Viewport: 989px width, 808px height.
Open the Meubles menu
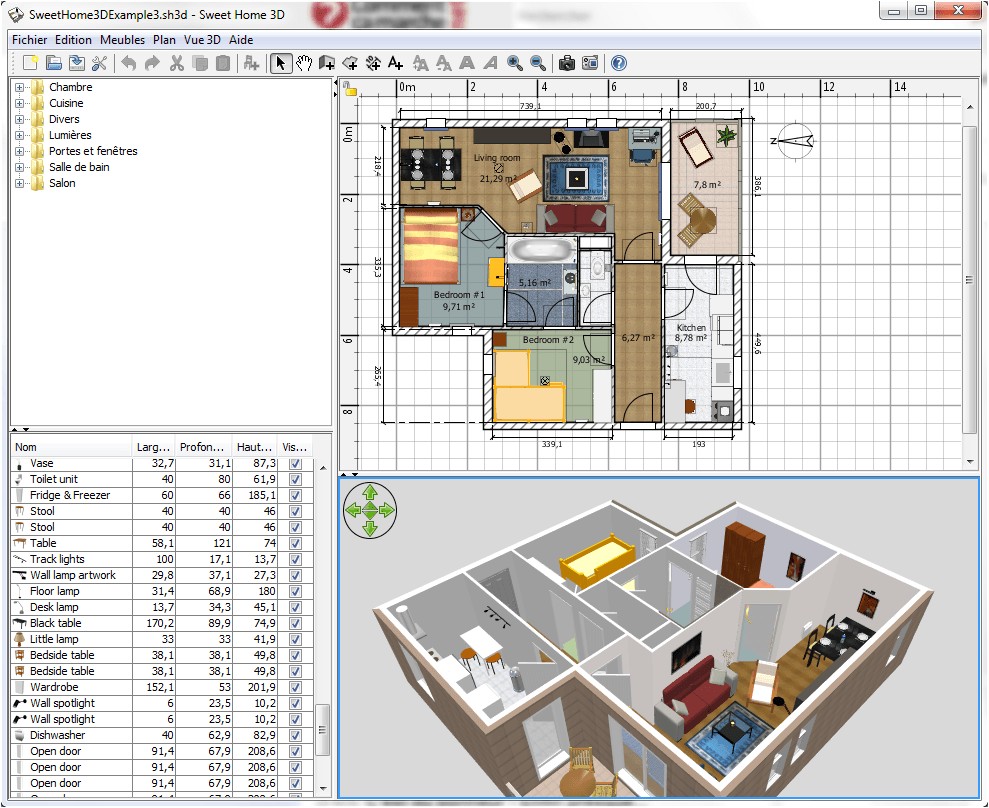pos(122,39)
